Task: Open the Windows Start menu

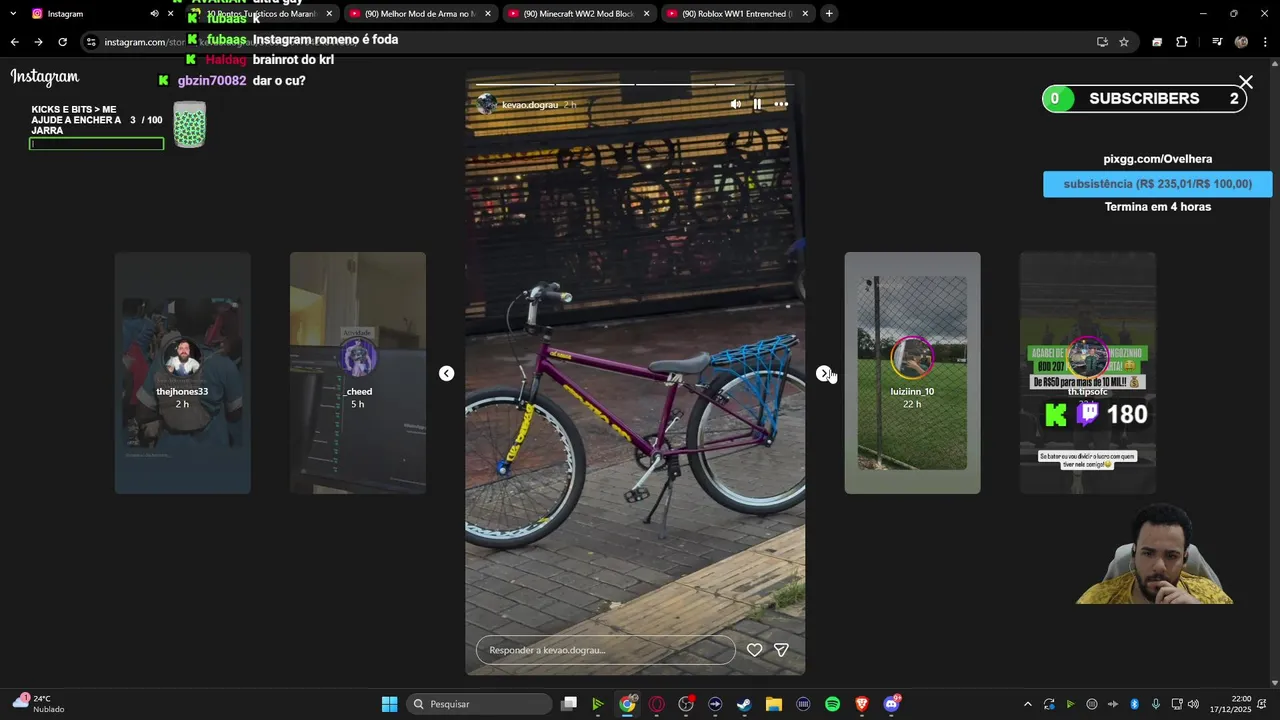Action: point(389,704)
